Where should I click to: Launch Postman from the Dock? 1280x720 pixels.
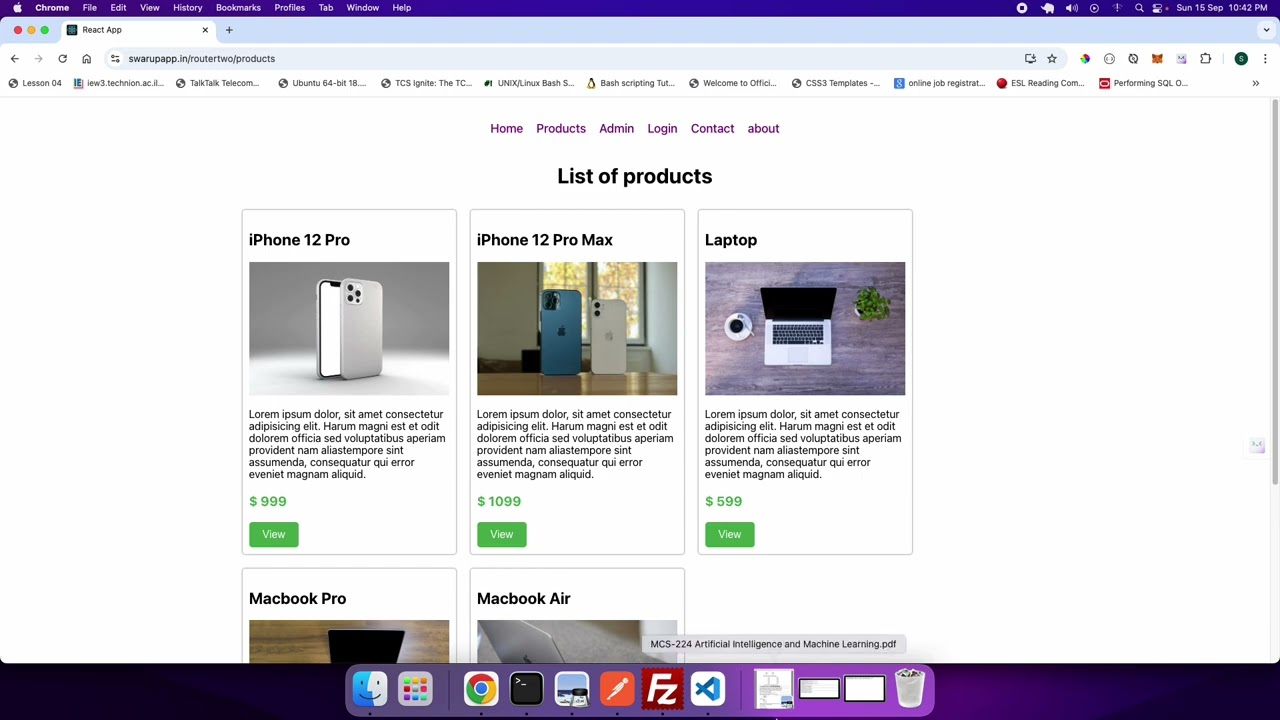click(617, 689)
